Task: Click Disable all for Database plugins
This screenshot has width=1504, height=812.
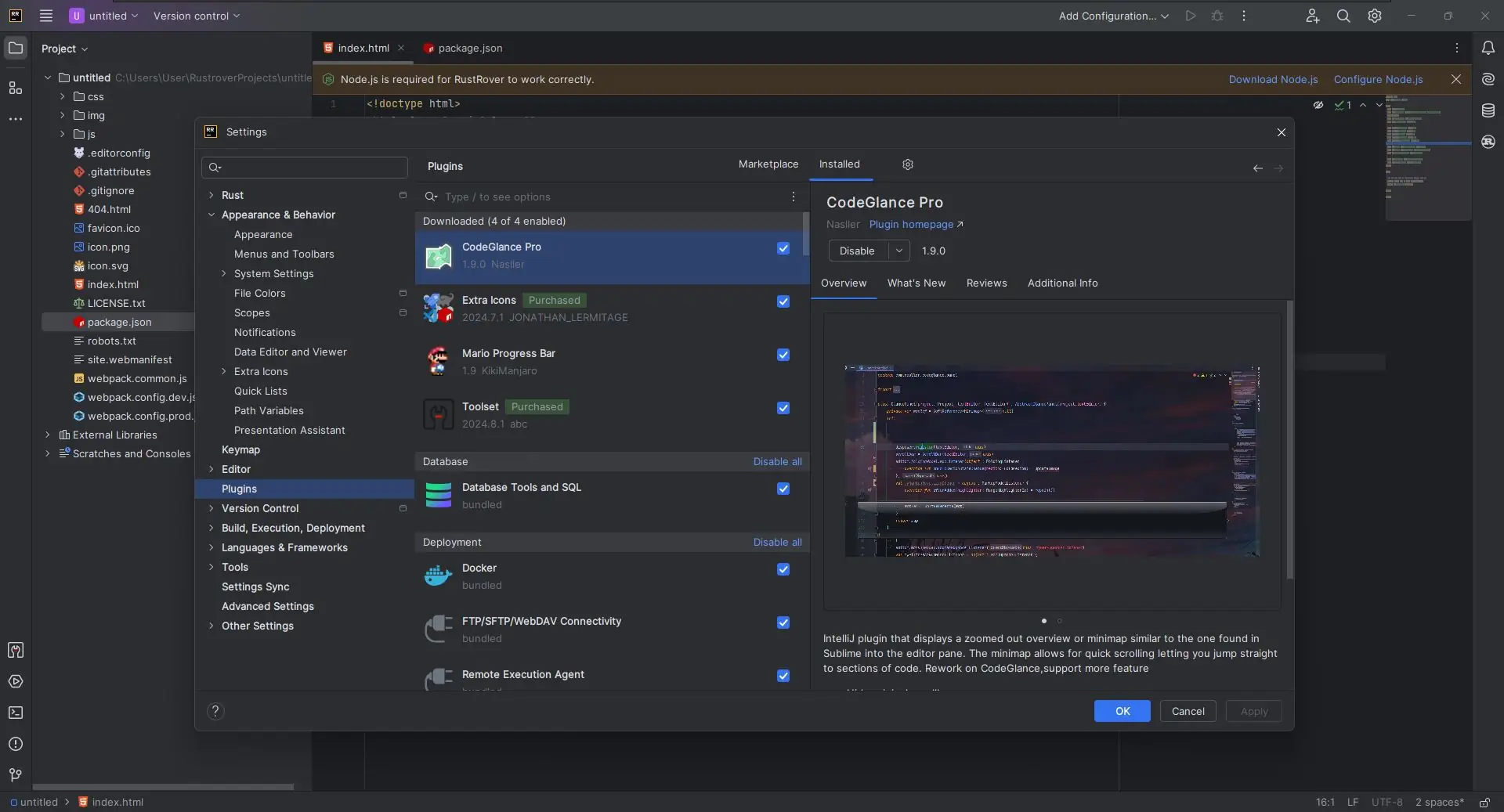Action: click(777, 462)
